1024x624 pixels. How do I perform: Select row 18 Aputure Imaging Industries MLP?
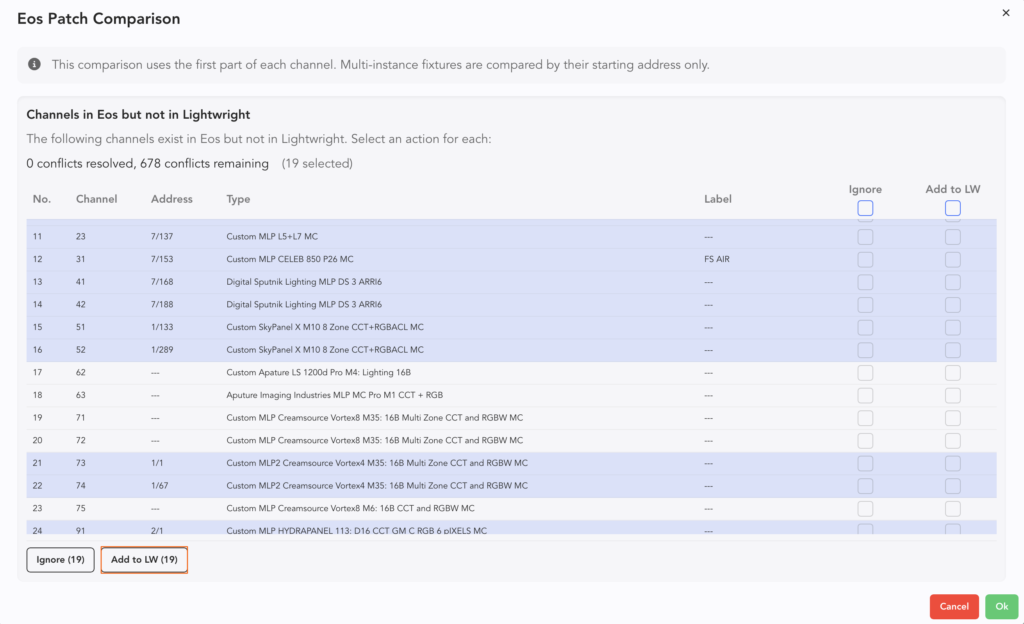coord(400,395)
